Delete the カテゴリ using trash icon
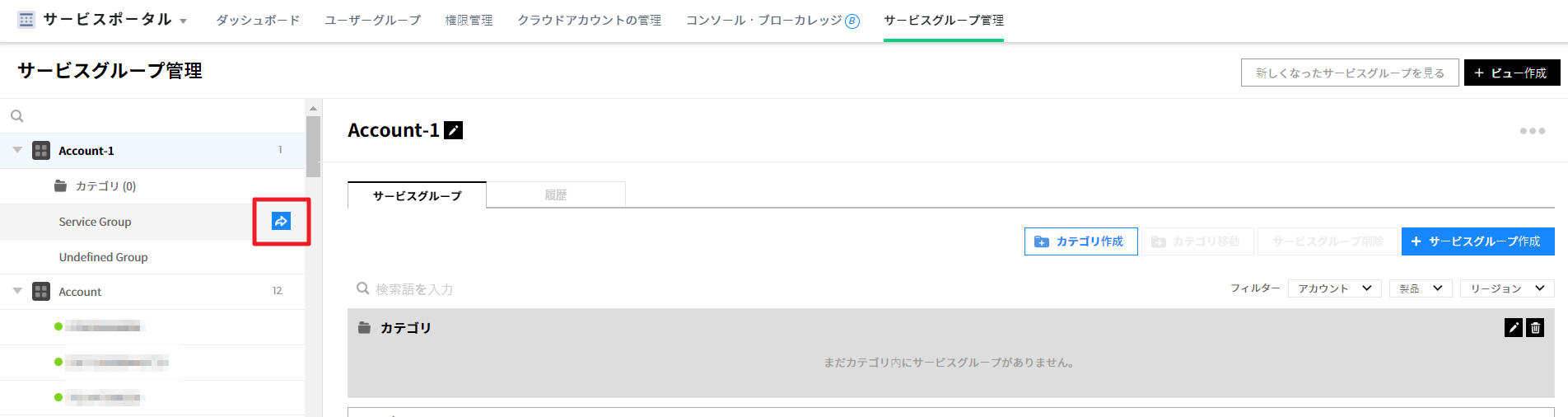1568x417 pixels. 1535,328
